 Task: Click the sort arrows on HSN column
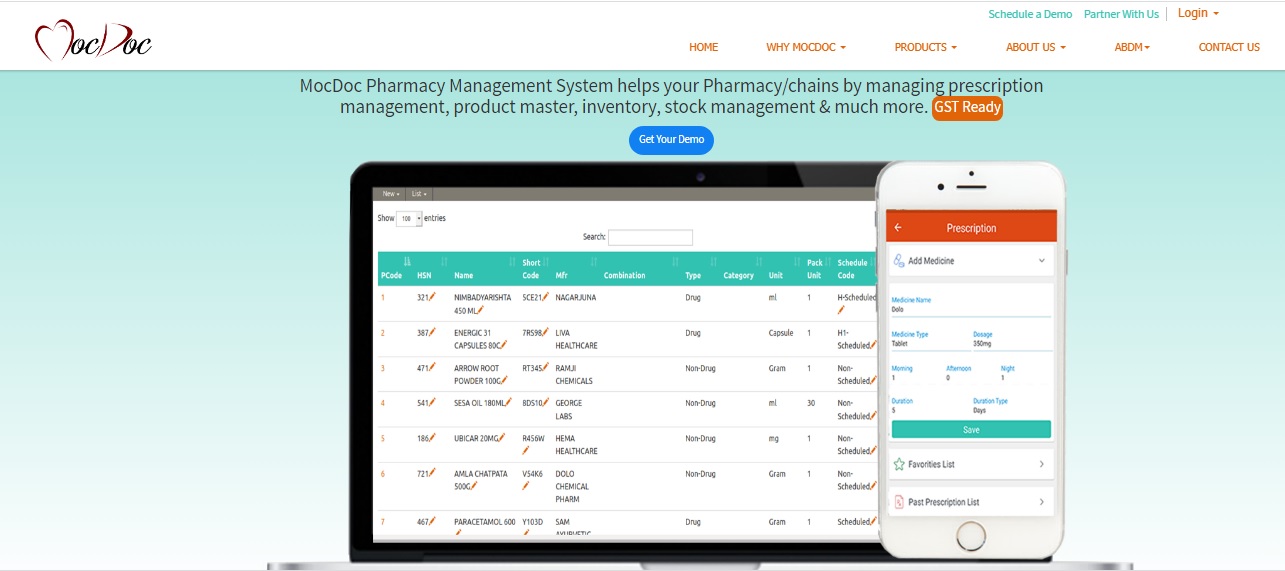(x=445, y=263)
